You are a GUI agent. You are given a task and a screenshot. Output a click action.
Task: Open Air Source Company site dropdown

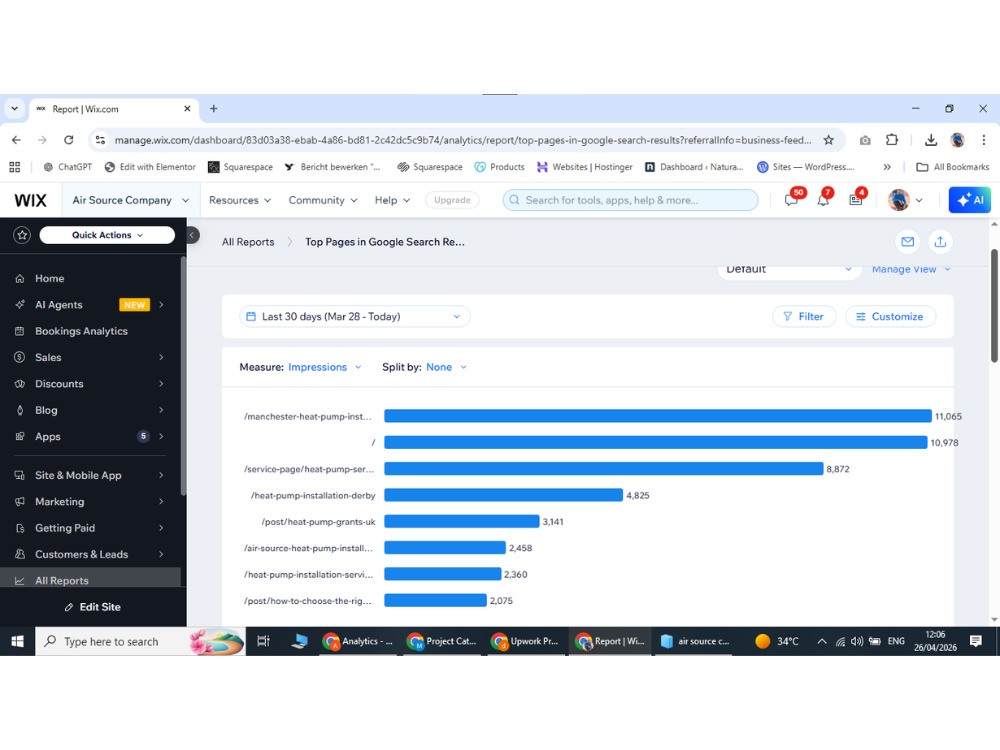pyautogui.click(x=131, y=200)
